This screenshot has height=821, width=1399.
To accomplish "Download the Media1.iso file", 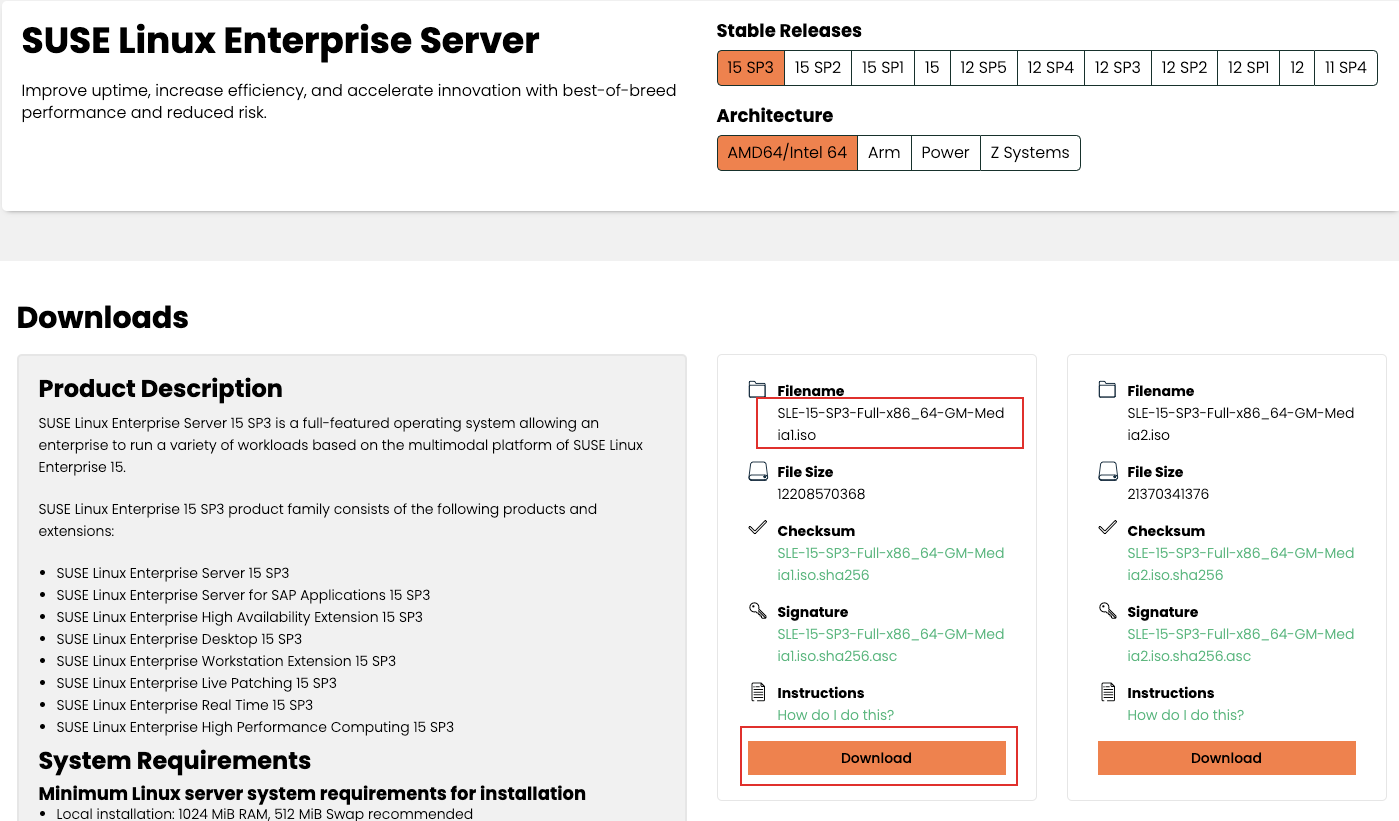I will coord(877,758).
